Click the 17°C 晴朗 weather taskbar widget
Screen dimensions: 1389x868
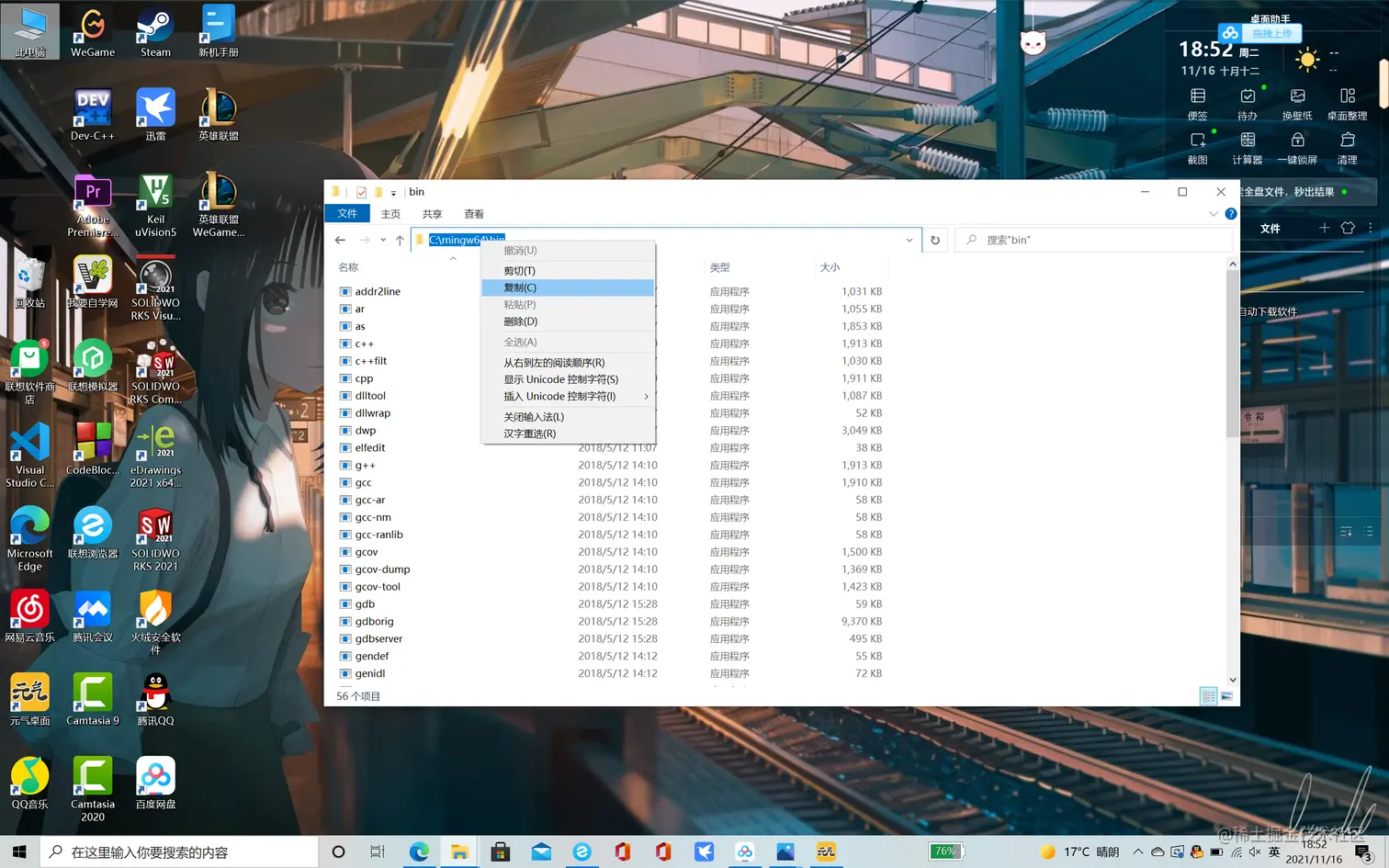click(x=1079, y=851)
